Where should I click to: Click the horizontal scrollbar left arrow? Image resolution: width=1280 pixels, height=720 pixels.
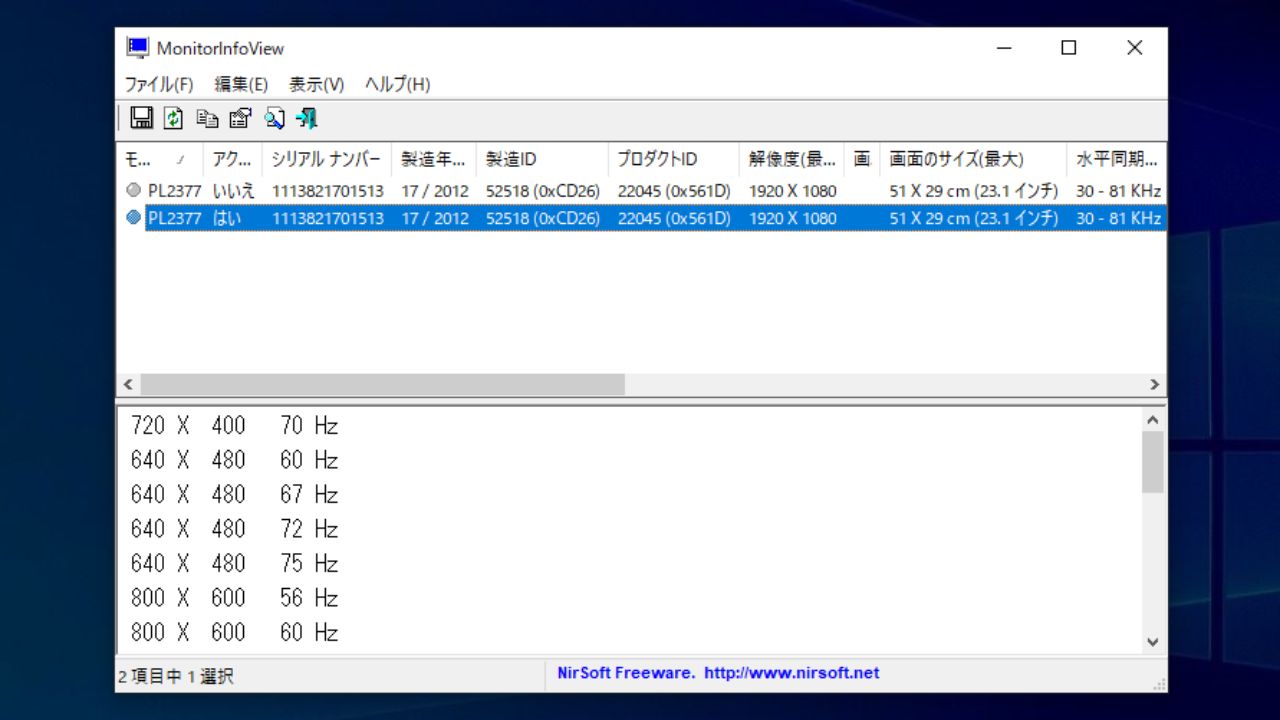coord(128,384)
